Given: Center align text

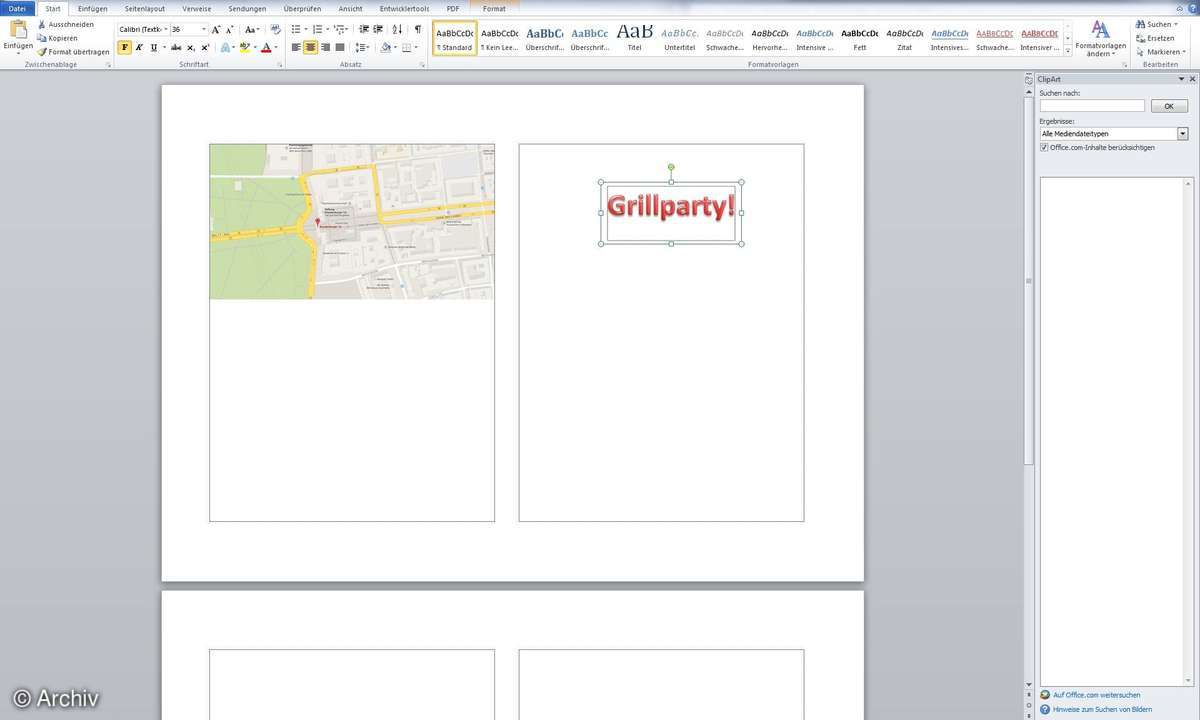Looking at the screenshot, I should click(x=310, y=47).
